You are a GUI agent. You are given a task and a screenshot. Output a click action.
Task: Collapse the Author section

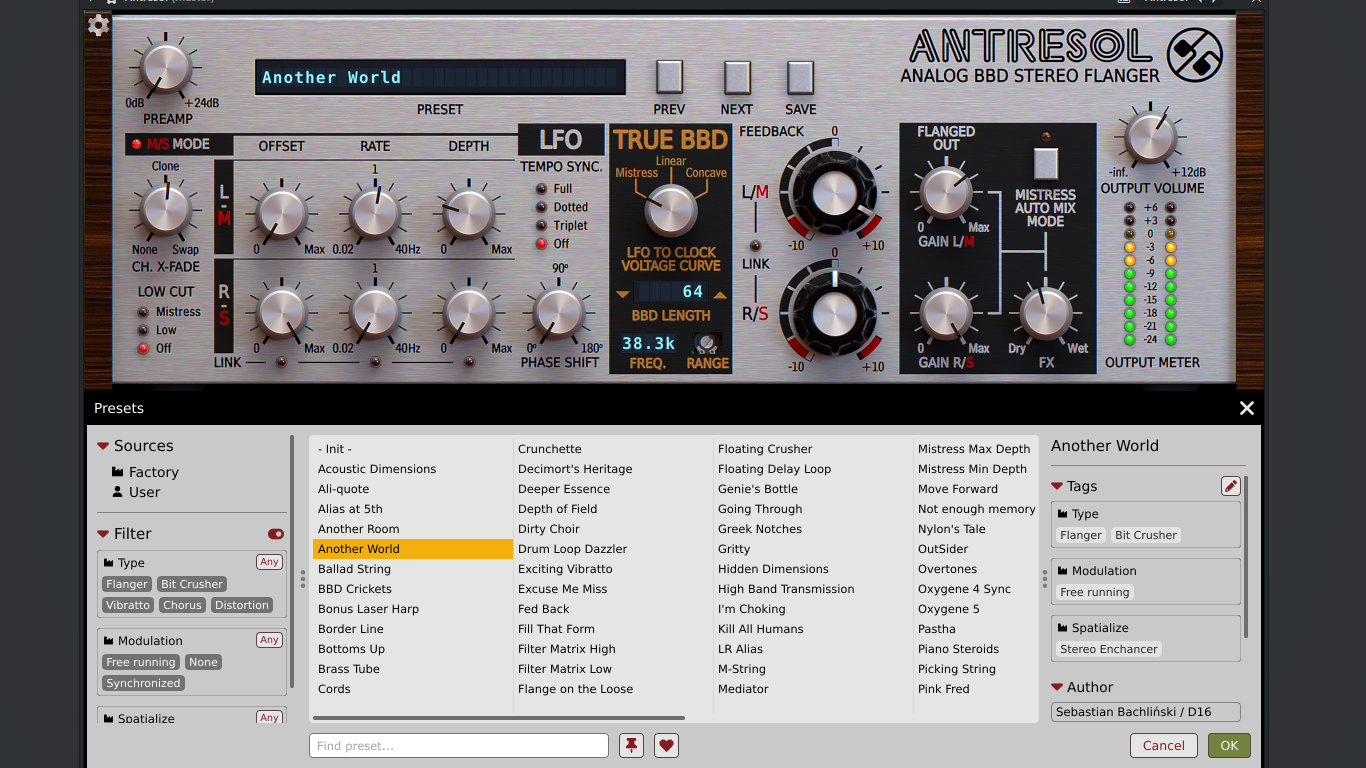1057,687
